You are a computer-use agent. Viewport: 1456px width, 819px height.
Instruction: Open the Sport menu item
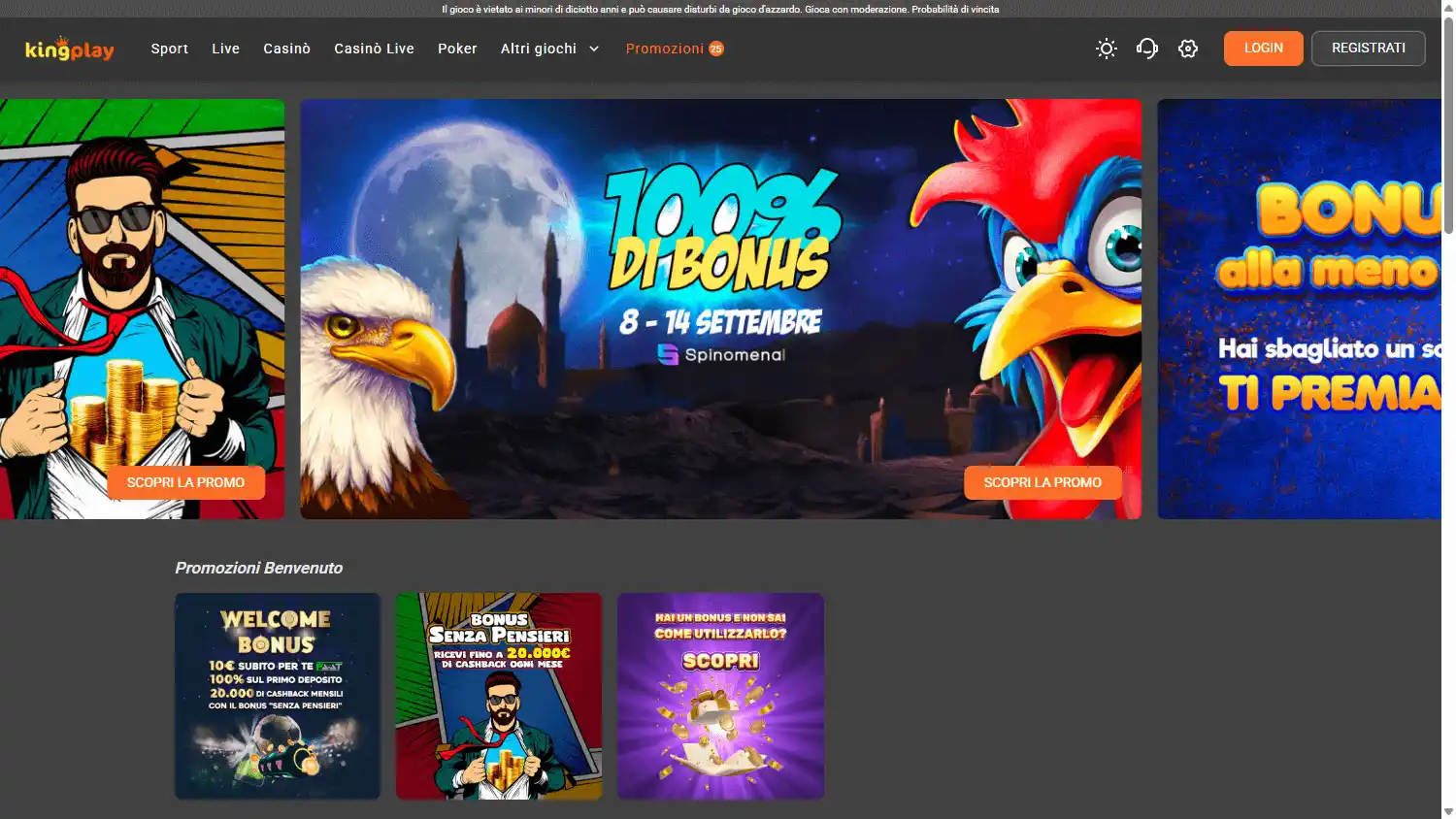170,49
